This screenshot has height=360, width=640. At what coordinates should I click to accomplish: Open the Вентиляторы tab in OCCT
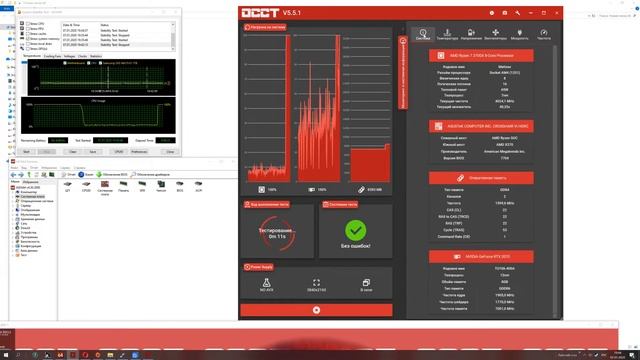496,34
